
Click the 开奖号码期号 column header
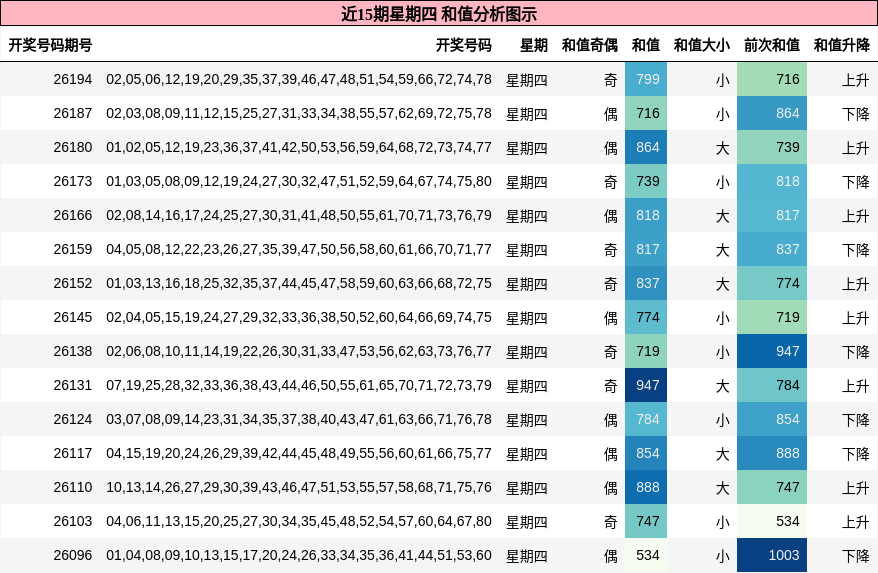click(x=50, y=45)
